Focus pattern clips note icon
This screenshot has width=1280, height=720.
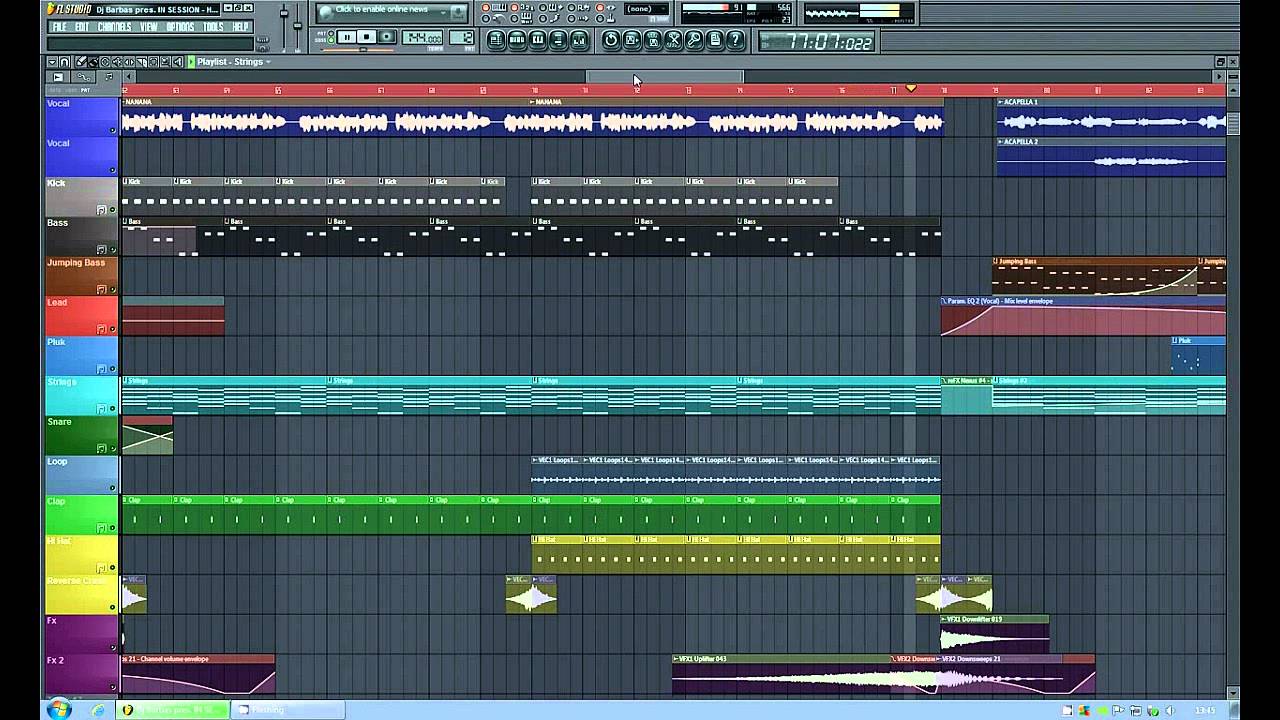(108, 76)
